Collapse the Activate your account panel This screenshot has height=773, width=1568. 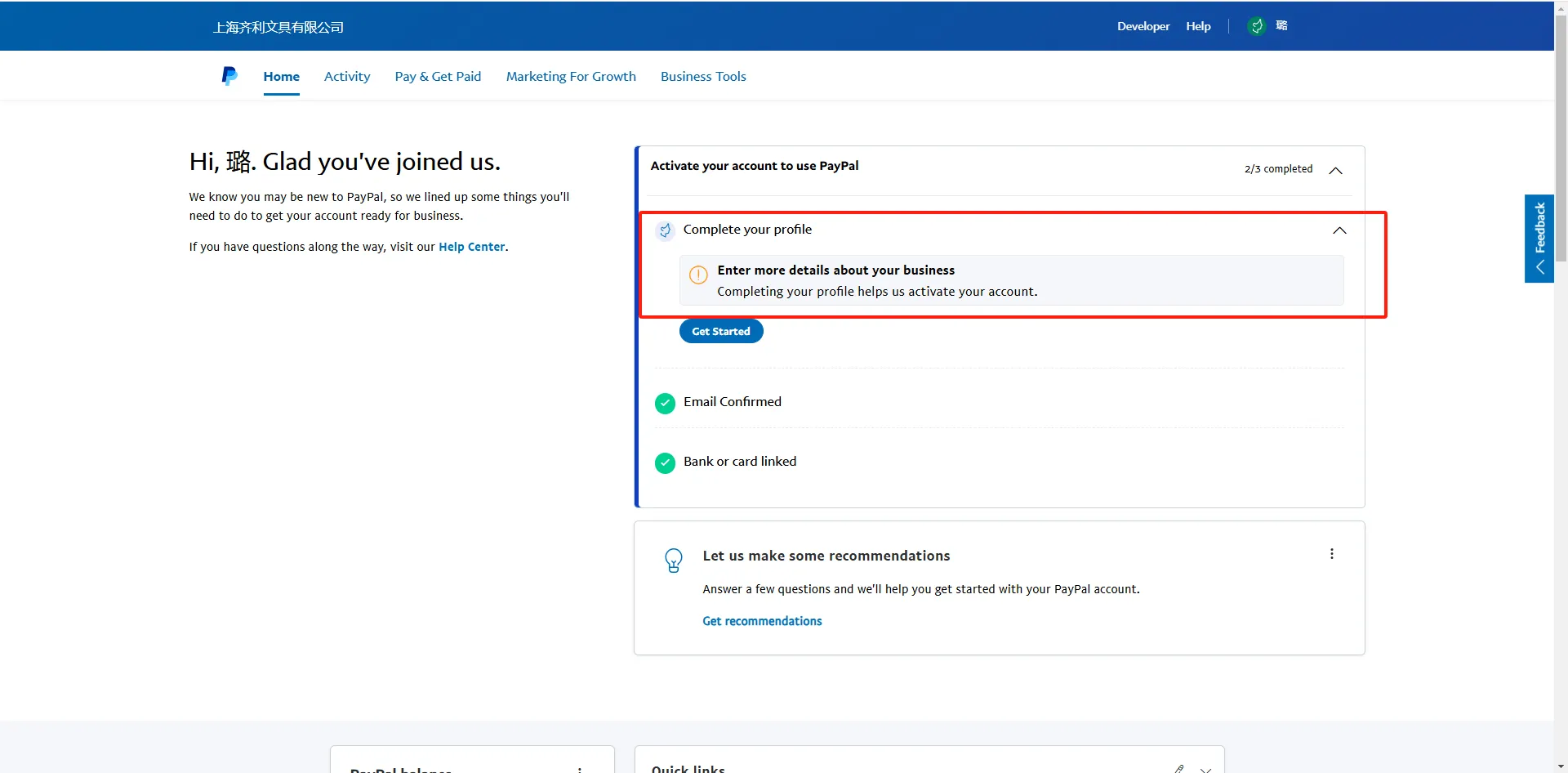tap(1336, 170)
